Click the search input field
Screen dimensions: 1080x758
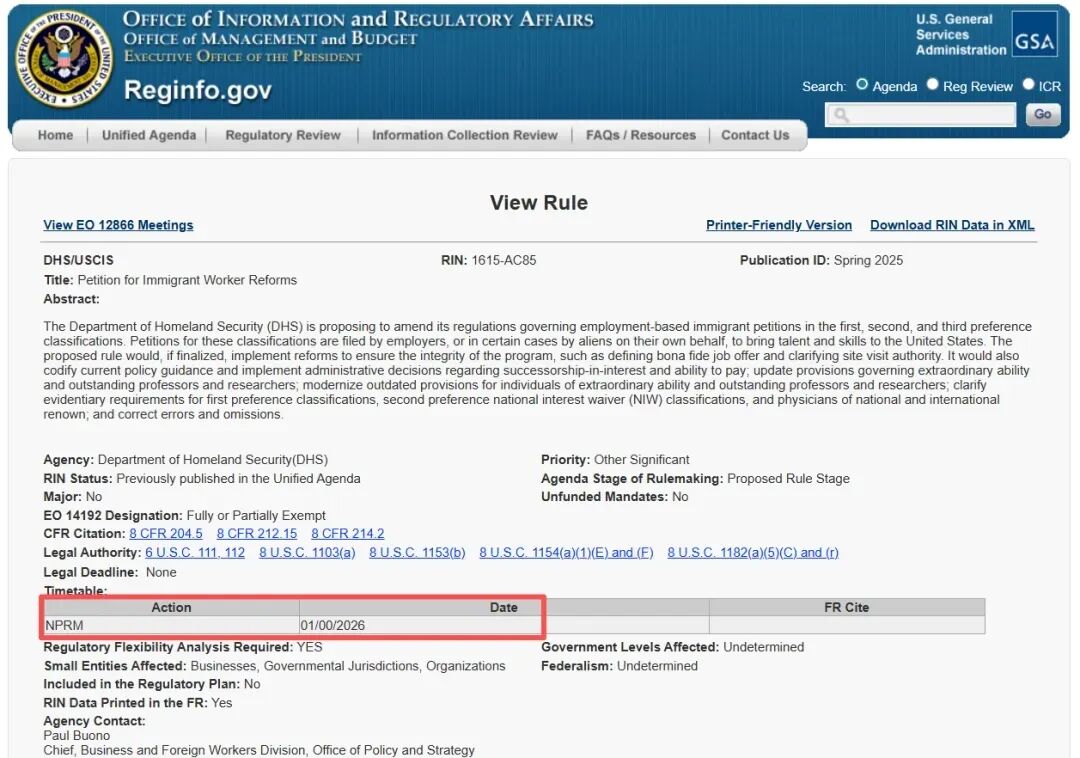[920, 115]
